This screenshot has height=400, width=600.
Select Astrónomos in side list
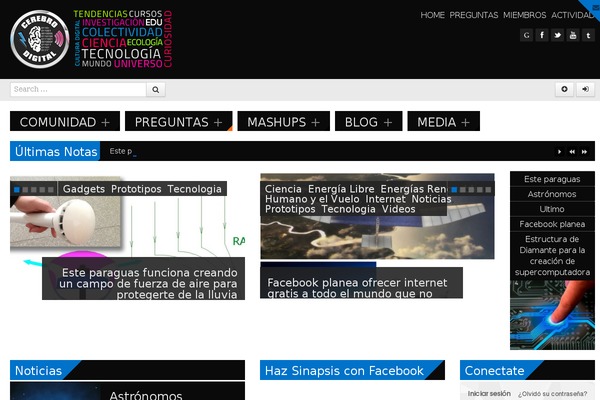pyautogui.click(x=552, y=194)
